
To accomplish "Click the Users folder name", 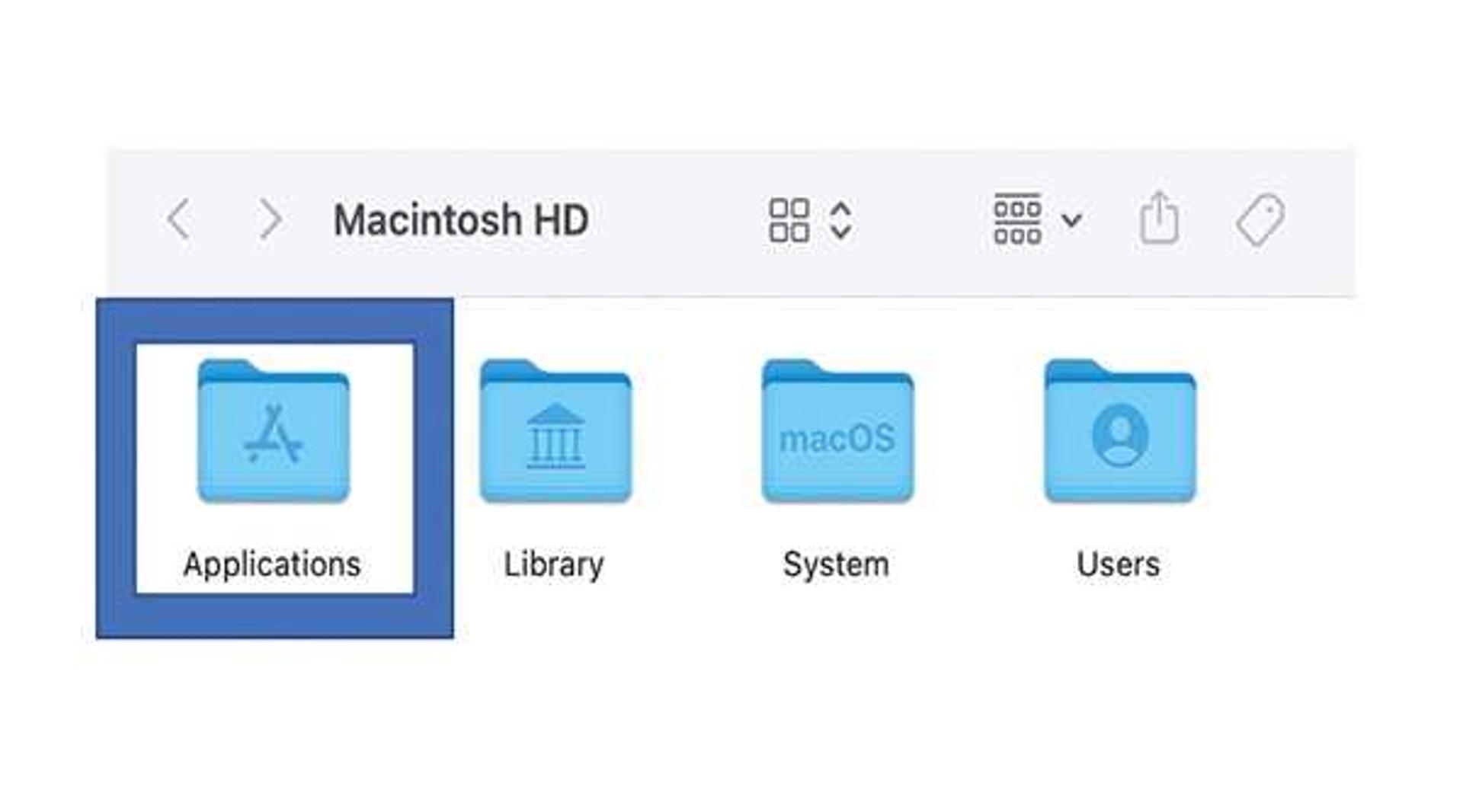I will [1118, 565].
